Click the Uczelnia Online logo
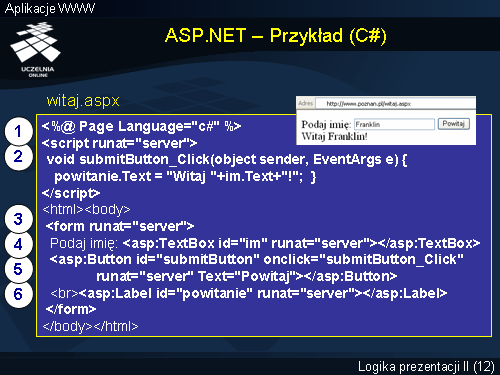500x375 pixels. [36, 49]
